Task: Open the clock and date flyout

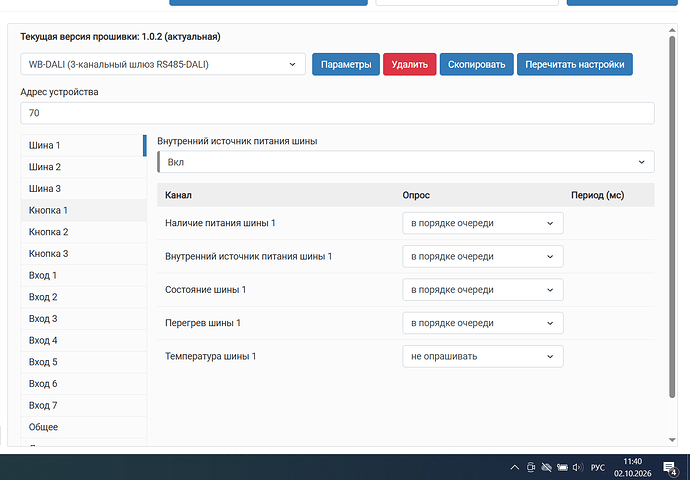Action: coord(632,467)
